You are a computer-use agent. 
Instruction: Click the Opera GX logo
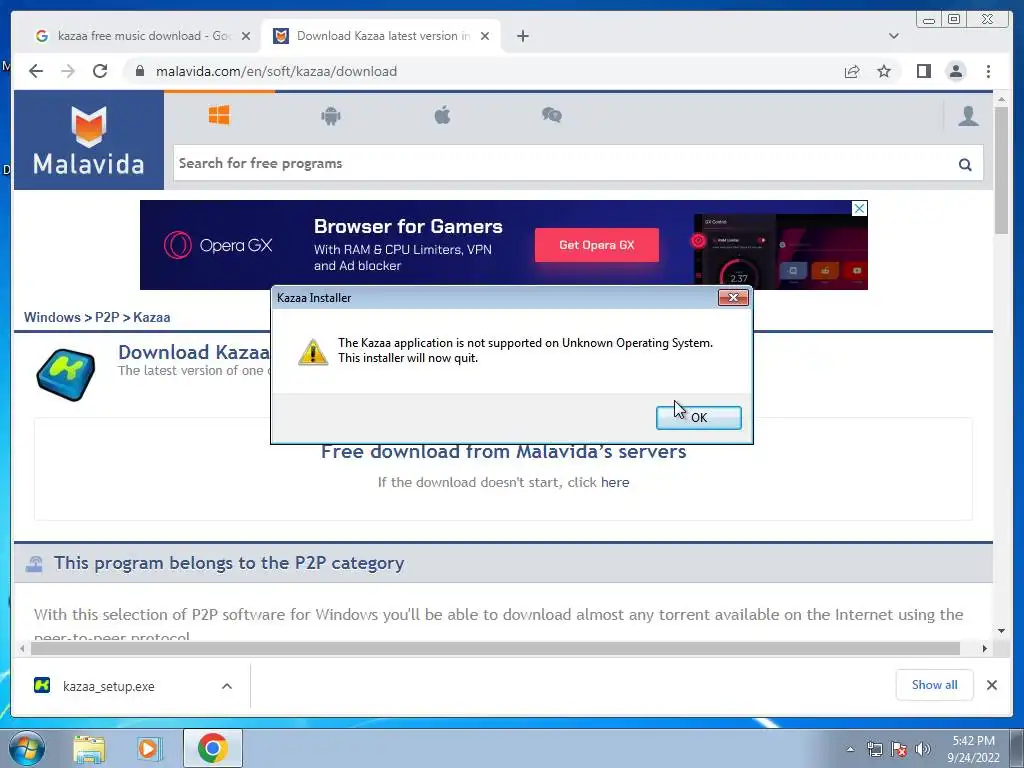coord(218,245)
